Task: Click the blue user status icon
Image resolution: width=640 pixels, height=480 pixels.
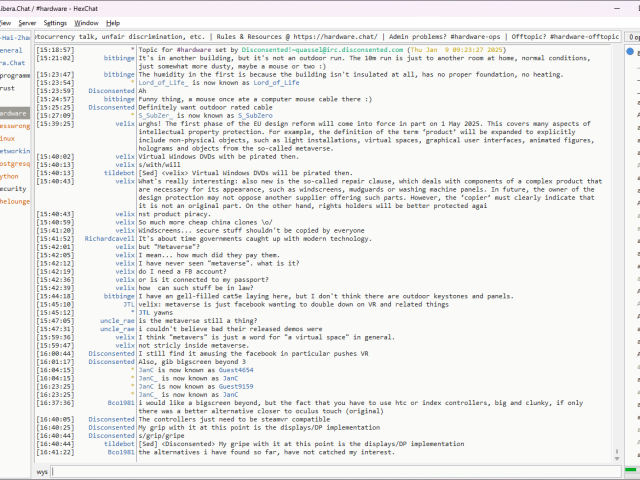Action: [630, 50]
